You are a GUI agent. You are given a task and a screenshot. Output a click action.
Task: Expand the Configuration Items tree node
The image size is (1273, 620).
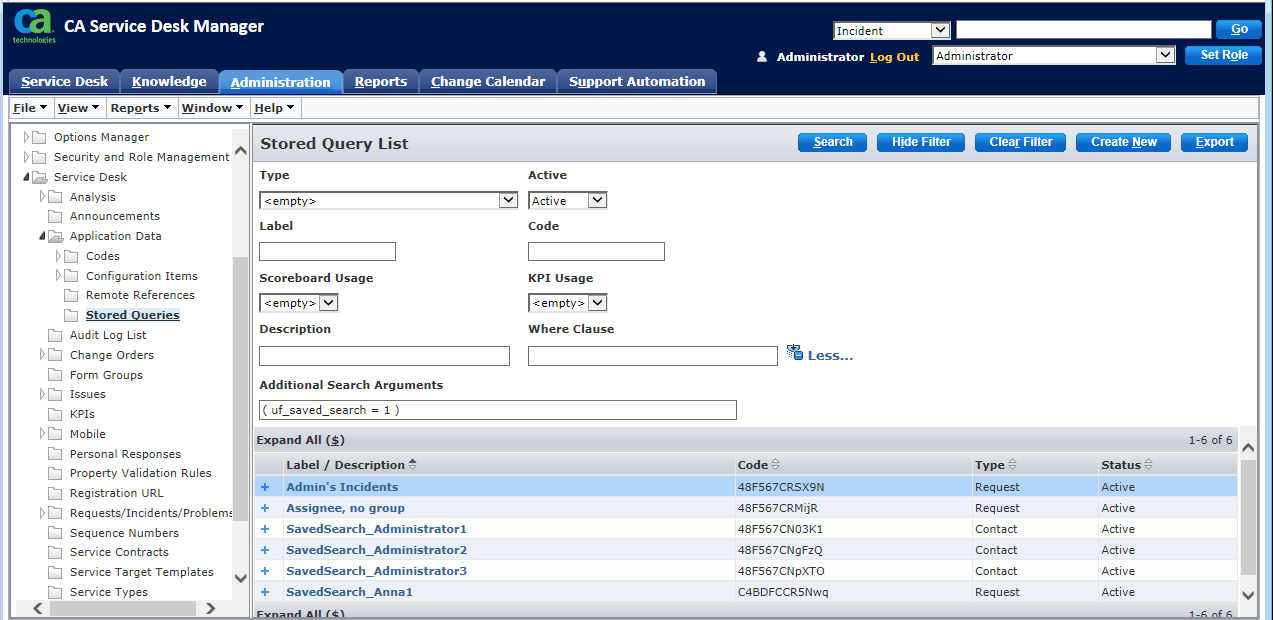click(x=59, y=276)
